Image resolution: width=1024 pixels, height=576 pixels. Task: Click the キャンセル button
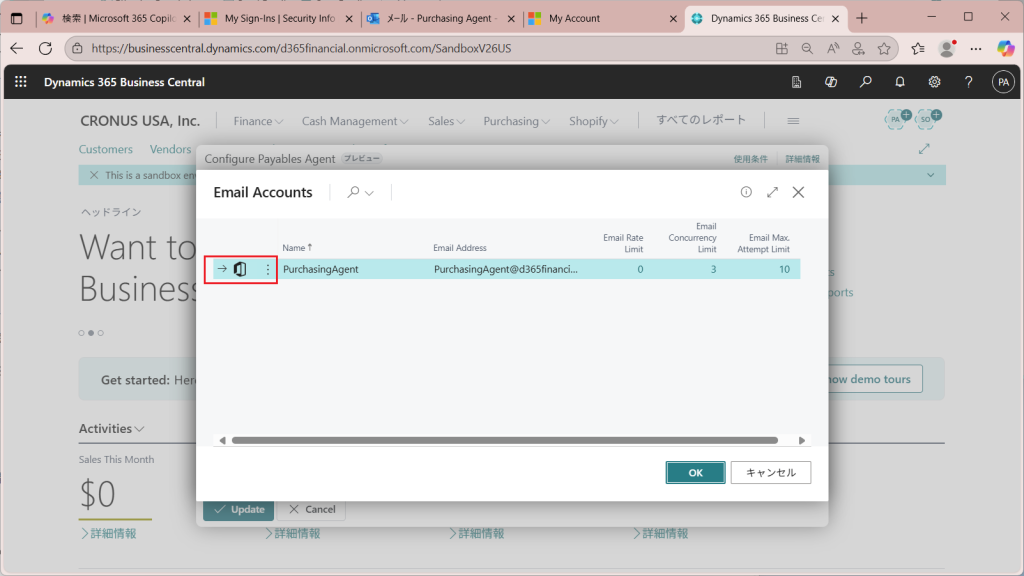click(771, 473)
